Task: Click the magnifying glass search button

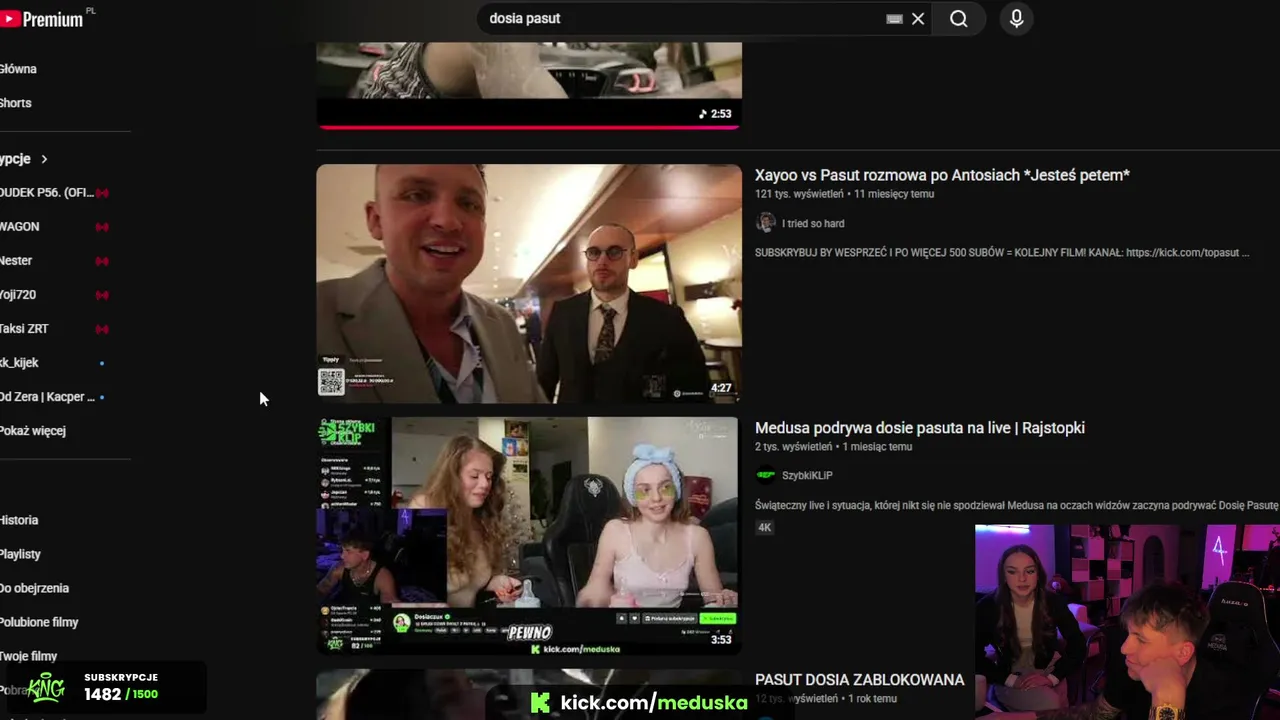Action: tap(958, 19)
